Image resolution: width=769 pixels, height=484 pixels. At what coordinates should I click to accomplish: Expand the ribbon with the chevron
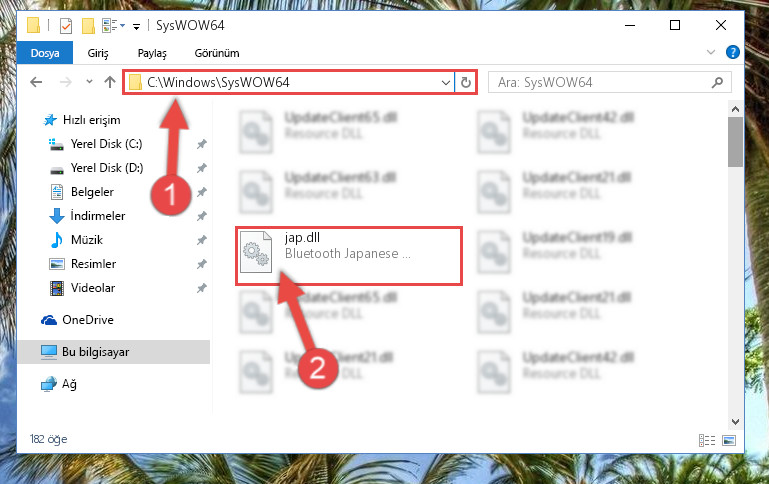(710, 52)
